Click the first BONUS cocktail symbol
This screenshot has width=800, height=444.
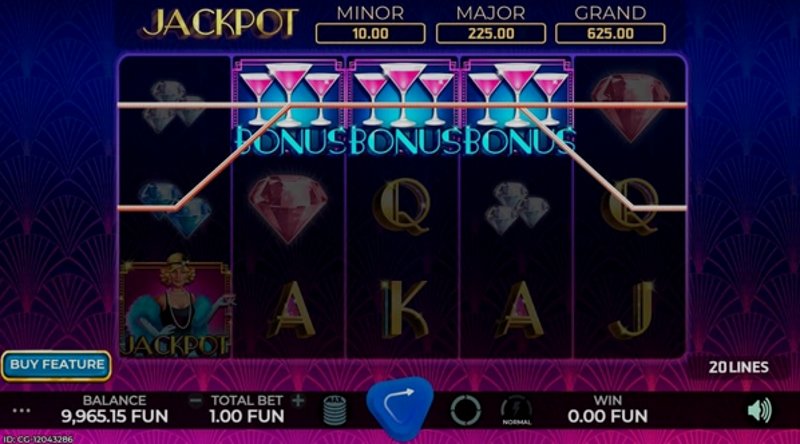pyautogui.click(x=289, y=107)
